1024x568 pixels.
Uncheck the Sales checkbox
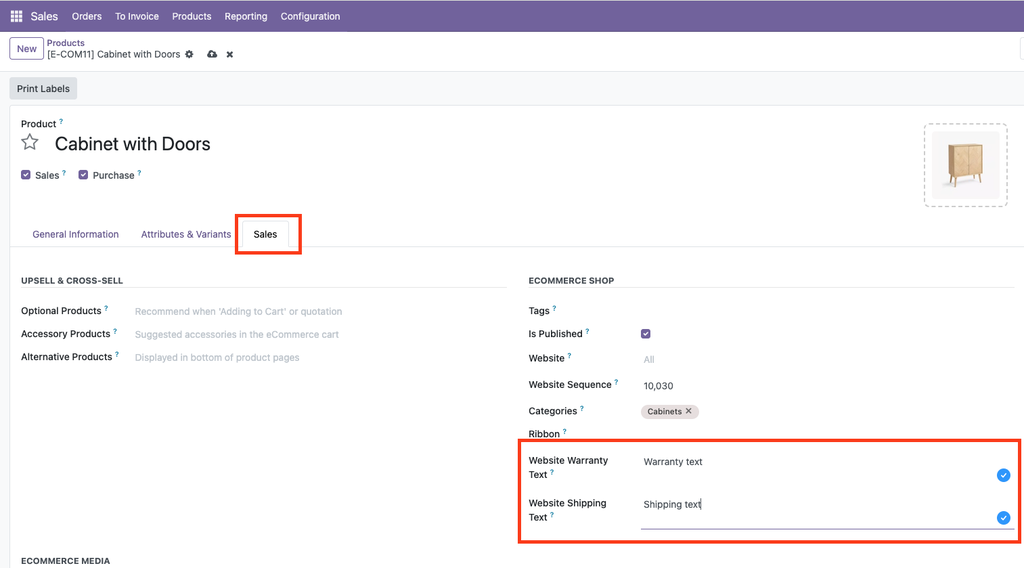26,175
